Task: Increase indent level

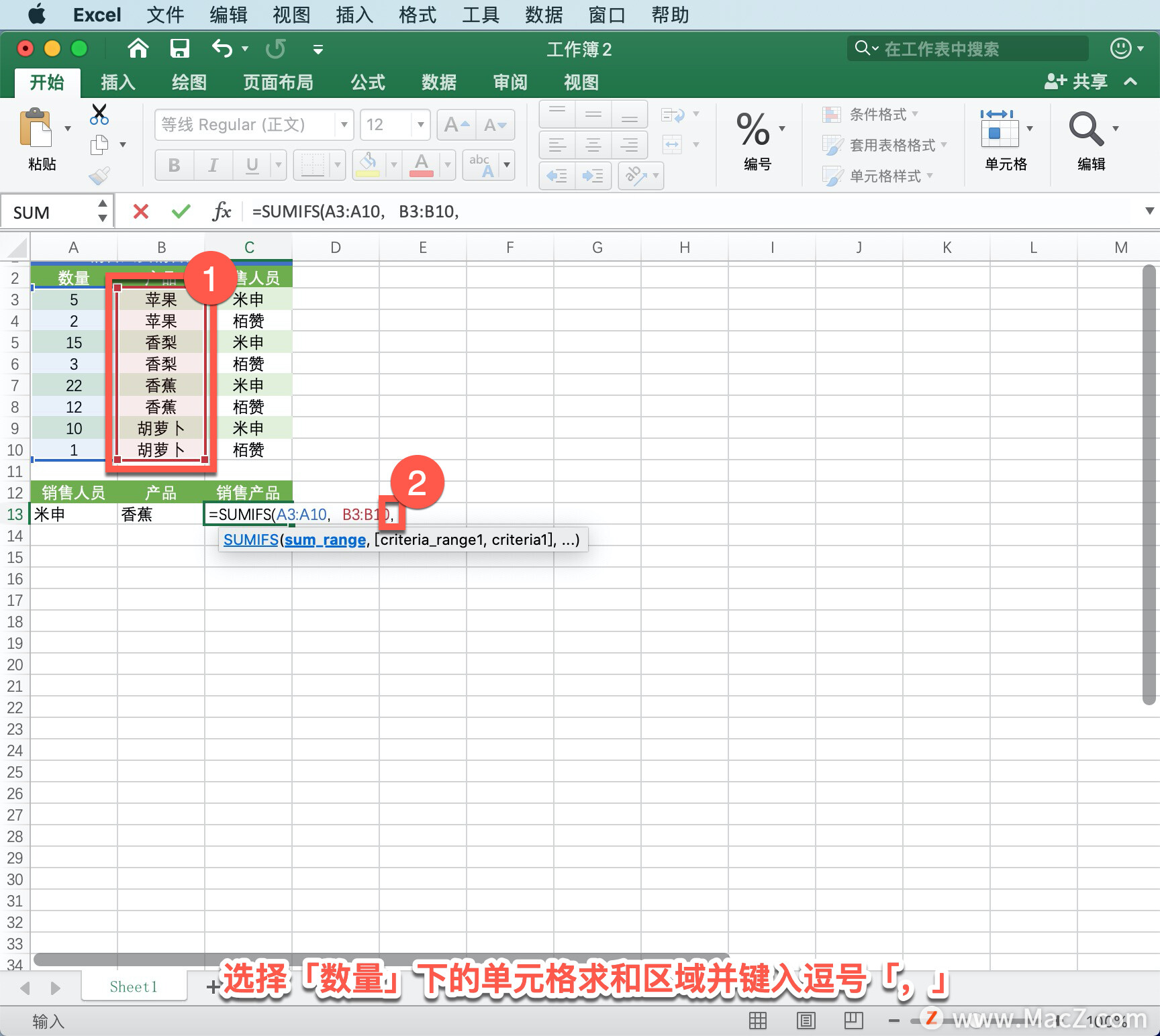Action: 593,176
